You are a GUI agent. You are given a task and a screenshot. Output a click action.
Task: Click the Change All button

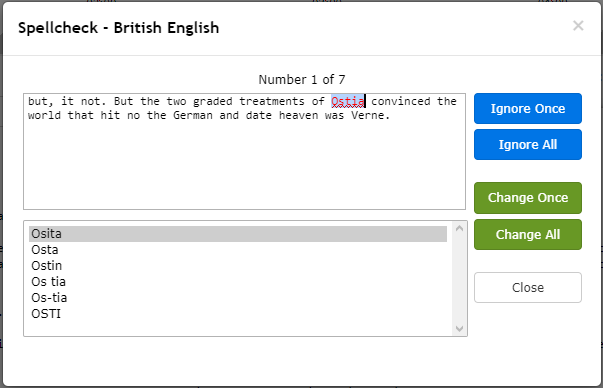point(528,235)
